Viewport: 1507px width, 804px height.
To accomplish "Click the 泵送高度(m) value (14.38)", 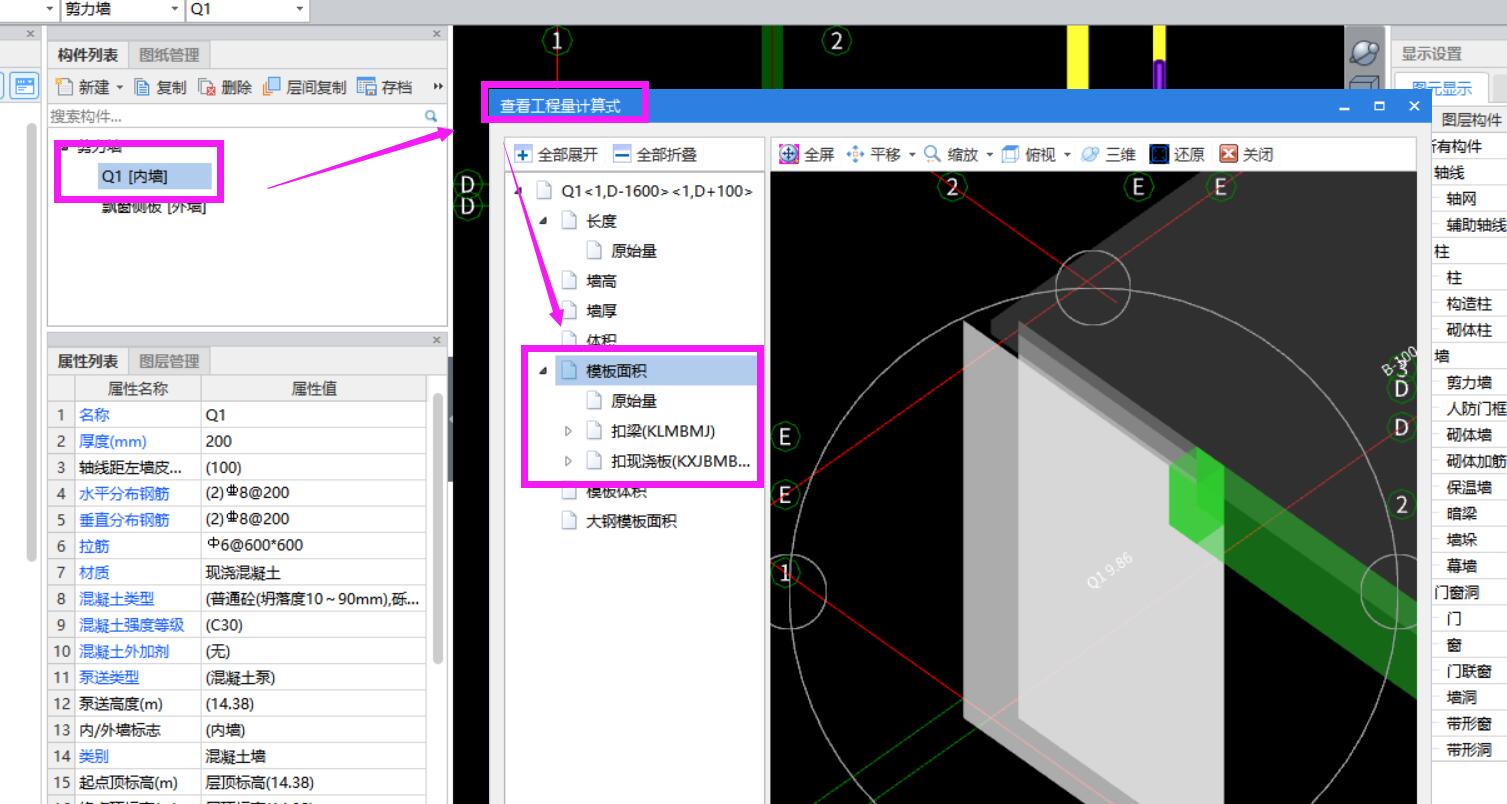I will tap(314, 705).
